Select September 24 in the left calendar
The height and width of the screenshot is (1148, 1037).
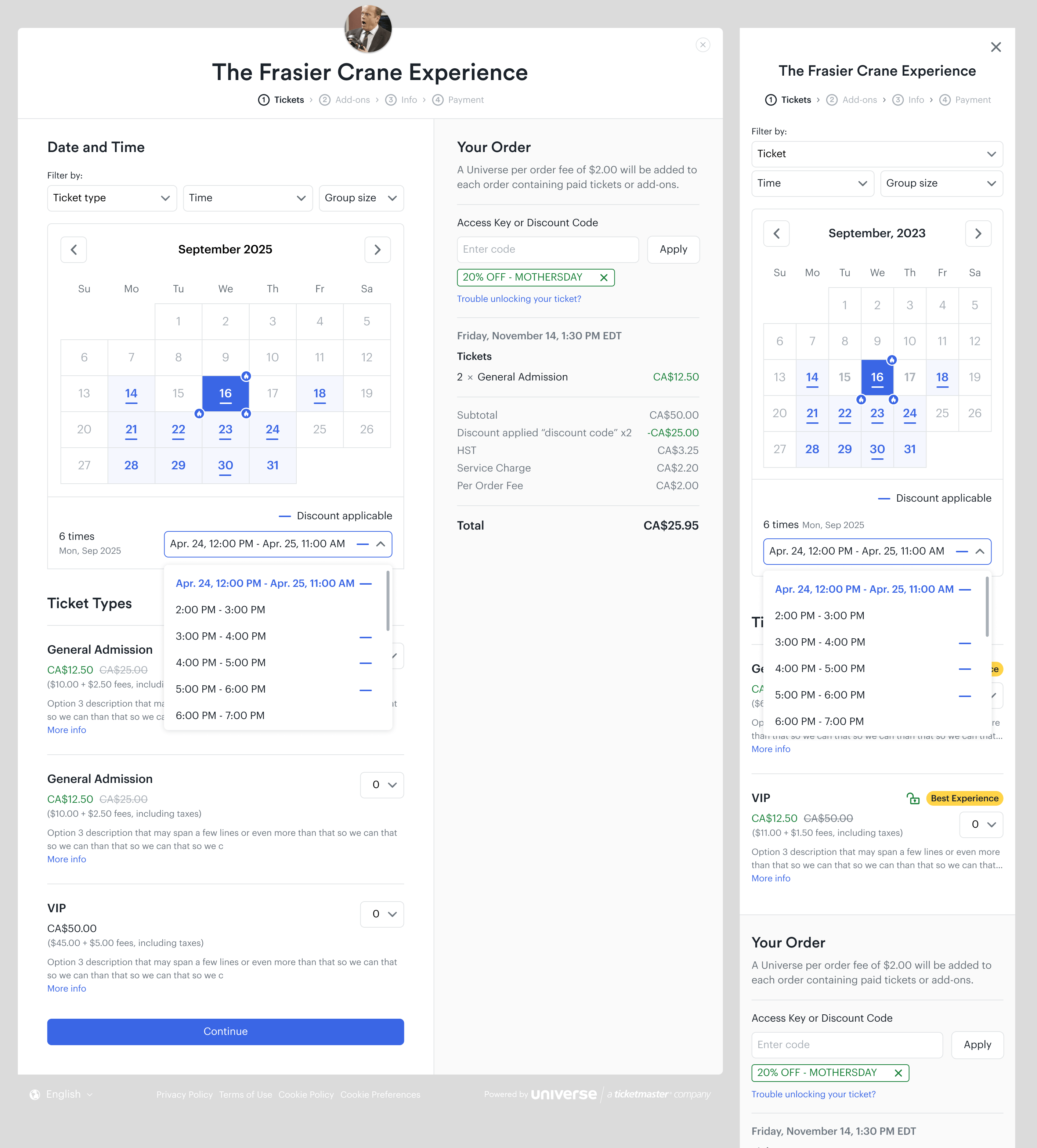(x=272, y=429)
